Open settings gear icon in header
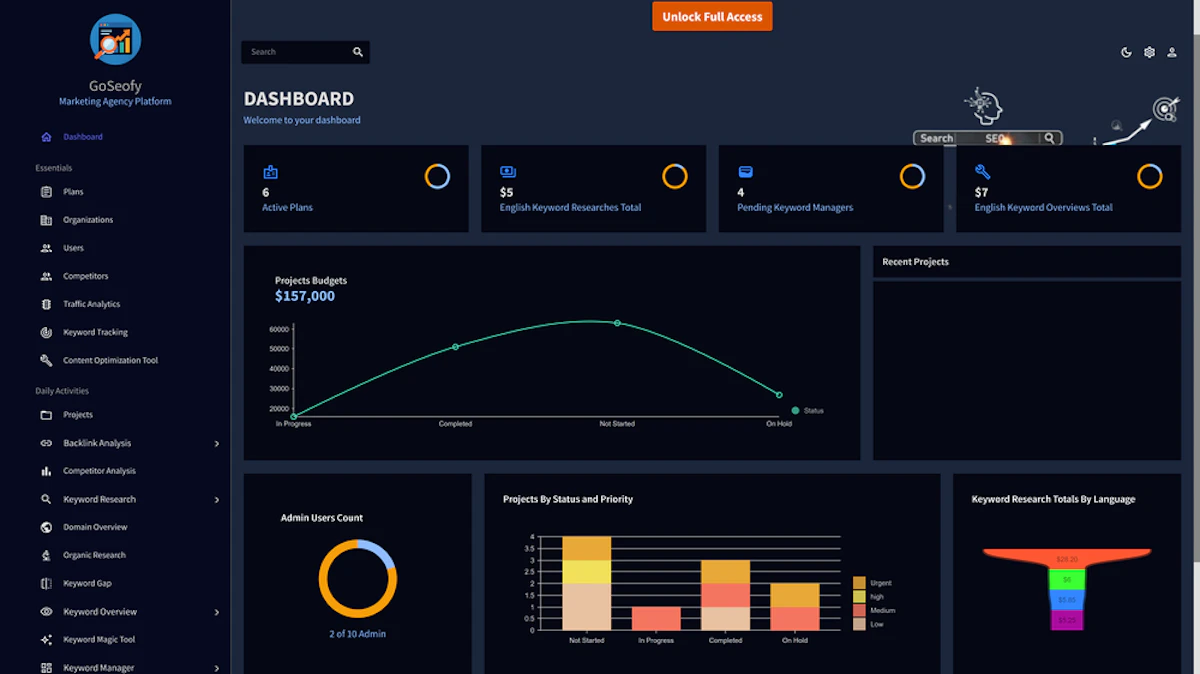The width and height of the screenshot is (1200, 674). point(1149,52)
